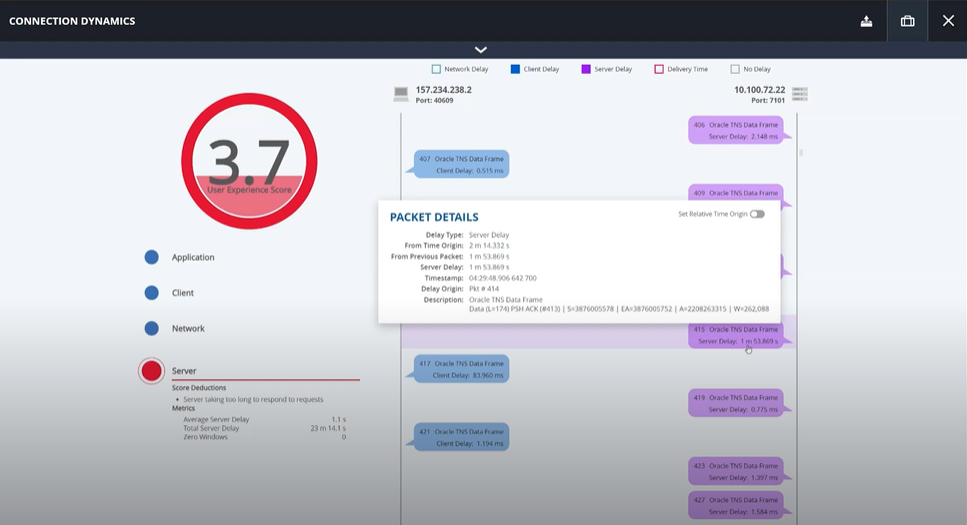Select the Client blue indicator dot
Image resolution: width=967 pixels, height=525 pixels.
tap(151, 293)
